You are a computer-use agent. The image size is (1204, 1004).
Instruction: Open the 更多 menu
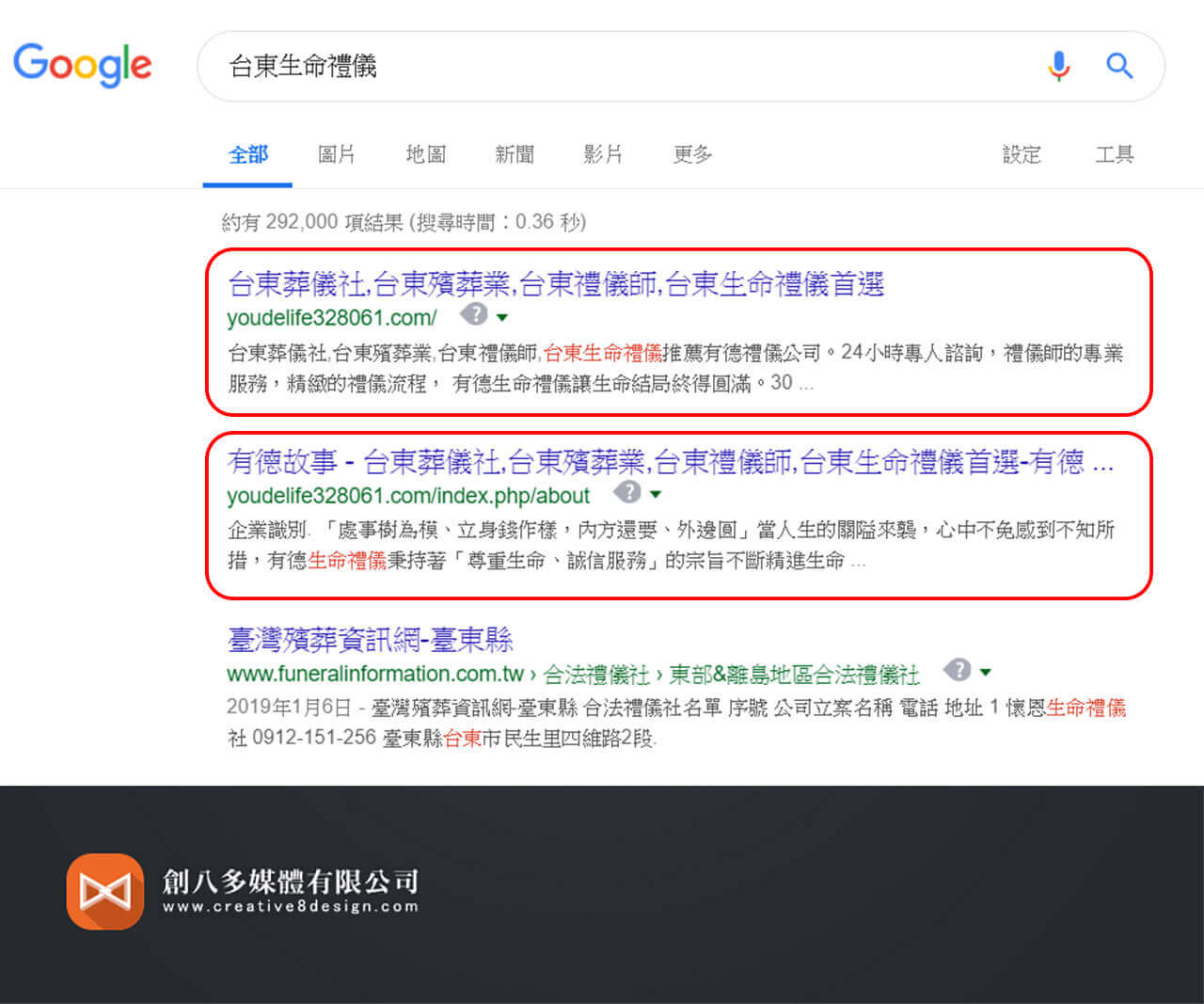click(x=692, y=154)
